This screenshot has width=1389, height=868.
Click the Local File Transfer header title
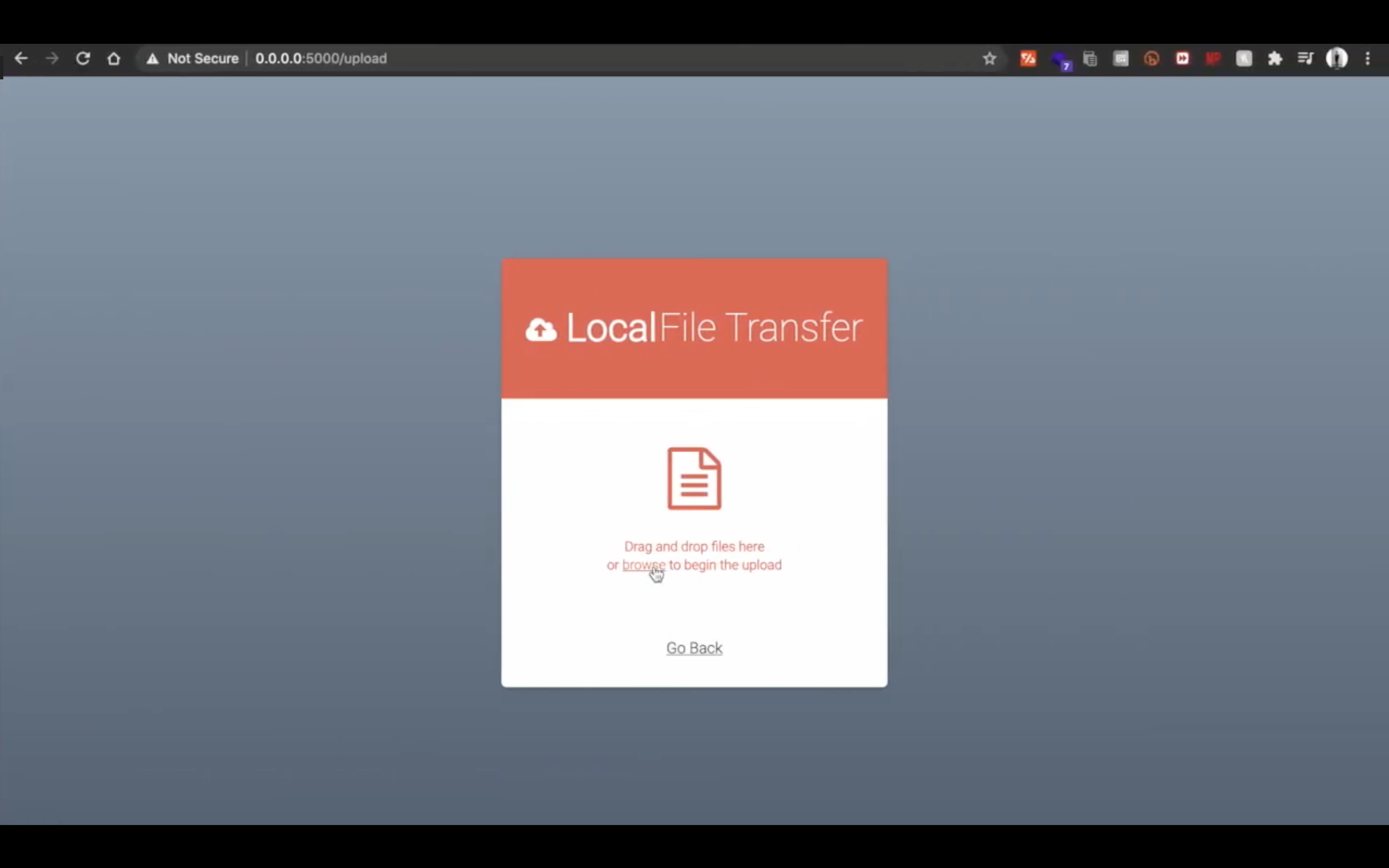714,328
